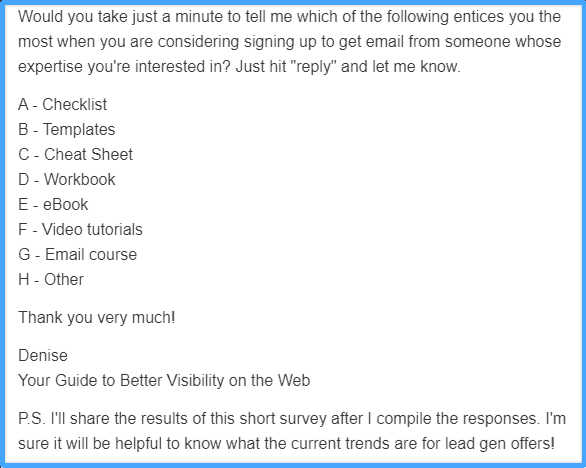Viewport: 586px width, 468px height.
Task: Click the "A - Checklist" option line
Action: 62,104
